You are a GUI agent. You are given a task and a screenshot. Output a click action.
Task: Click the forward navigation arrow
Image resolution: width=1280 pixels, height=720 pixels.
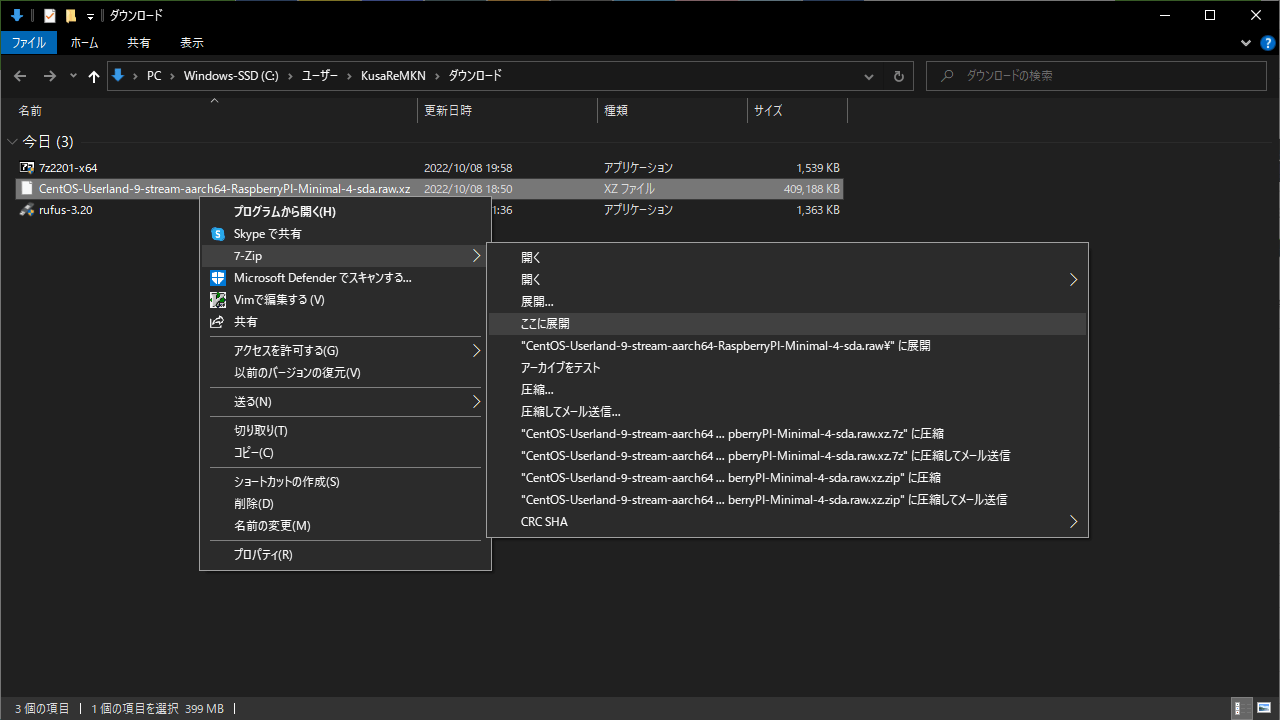click(x=49, y=76)
